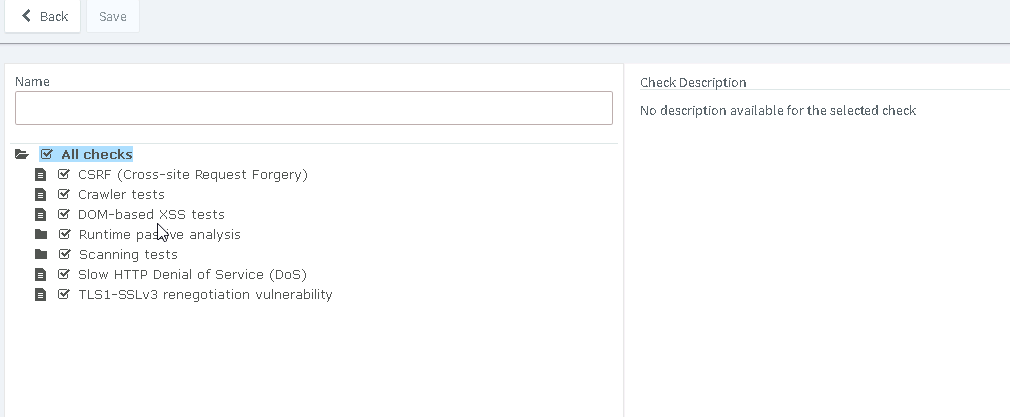Click the Name field label
Screen dimensions: 1010x417
32,81
